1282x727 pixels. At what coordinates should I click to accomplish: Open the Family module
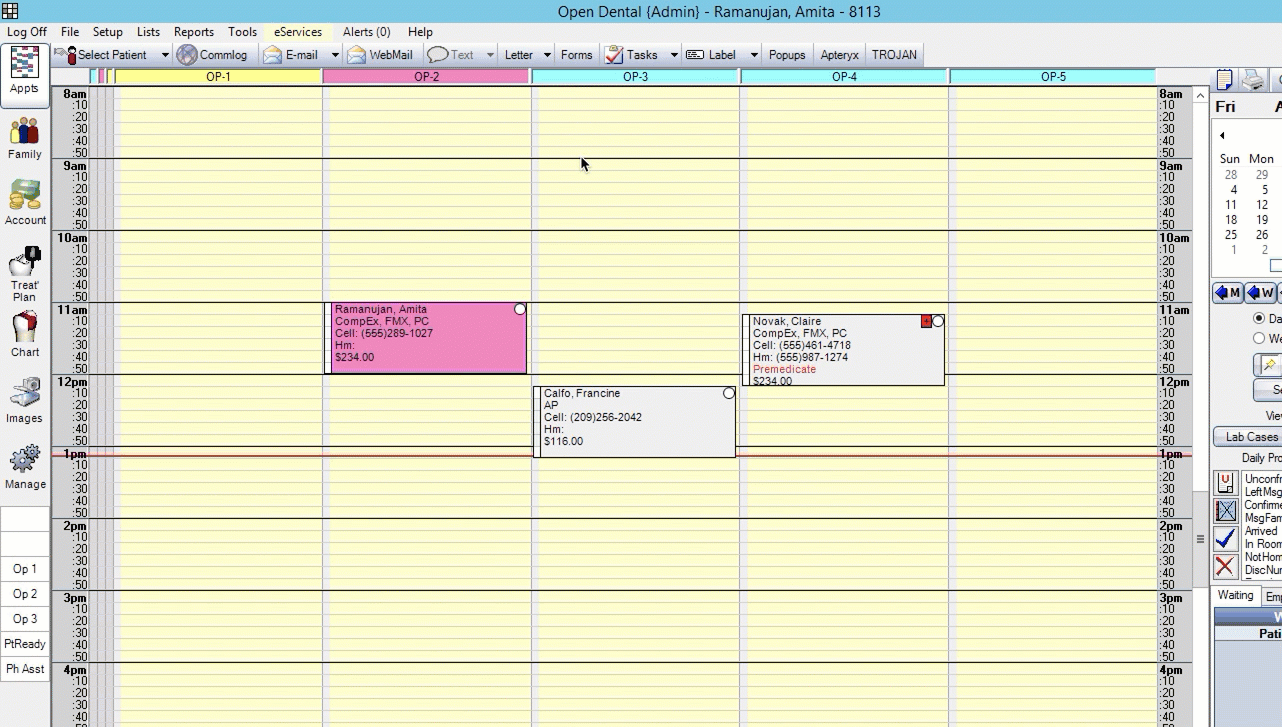[25, 138]
